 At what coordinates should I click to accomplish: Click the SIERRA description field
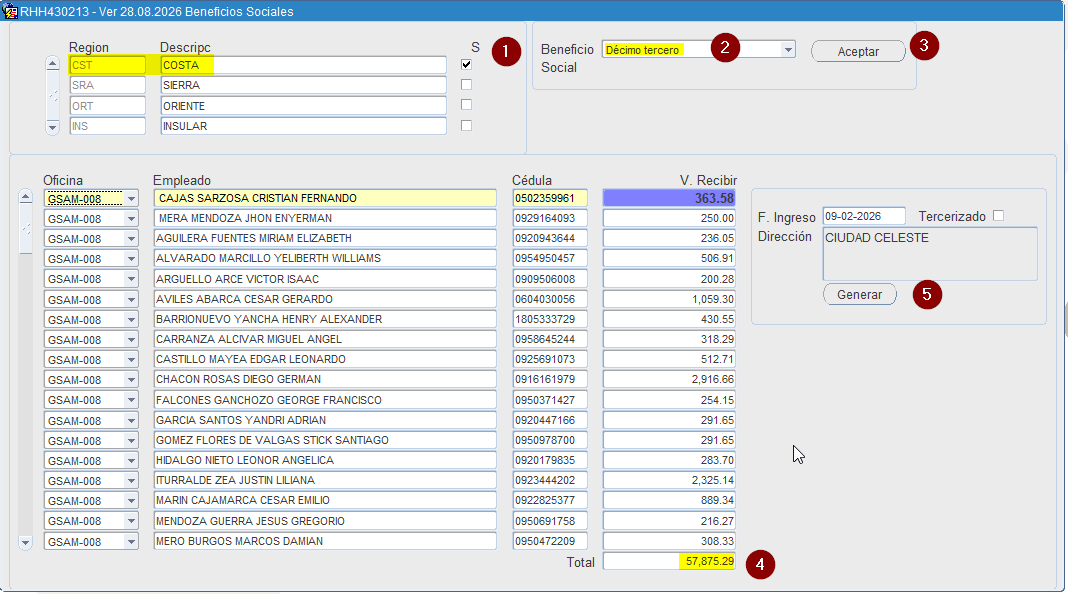[x=304, y=85]
